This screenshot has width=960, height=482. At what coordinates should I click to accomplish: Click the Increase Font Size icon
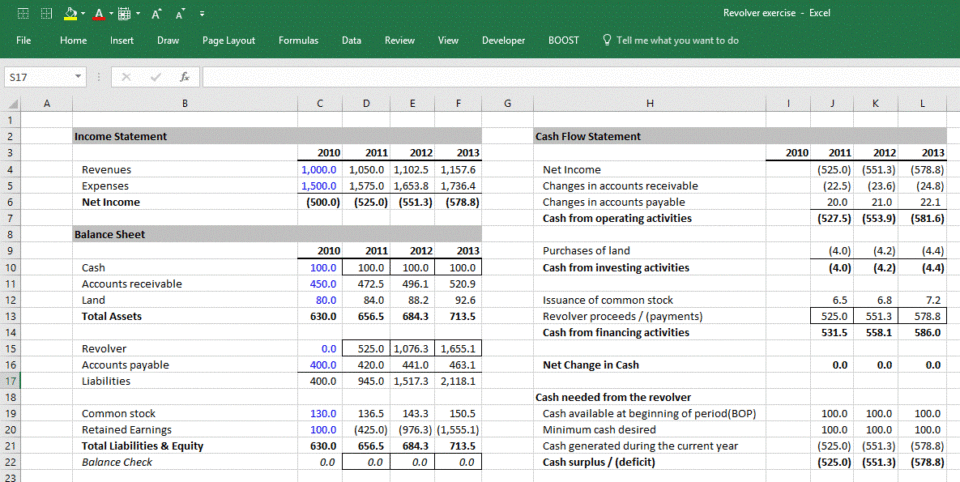click(156, 13)
